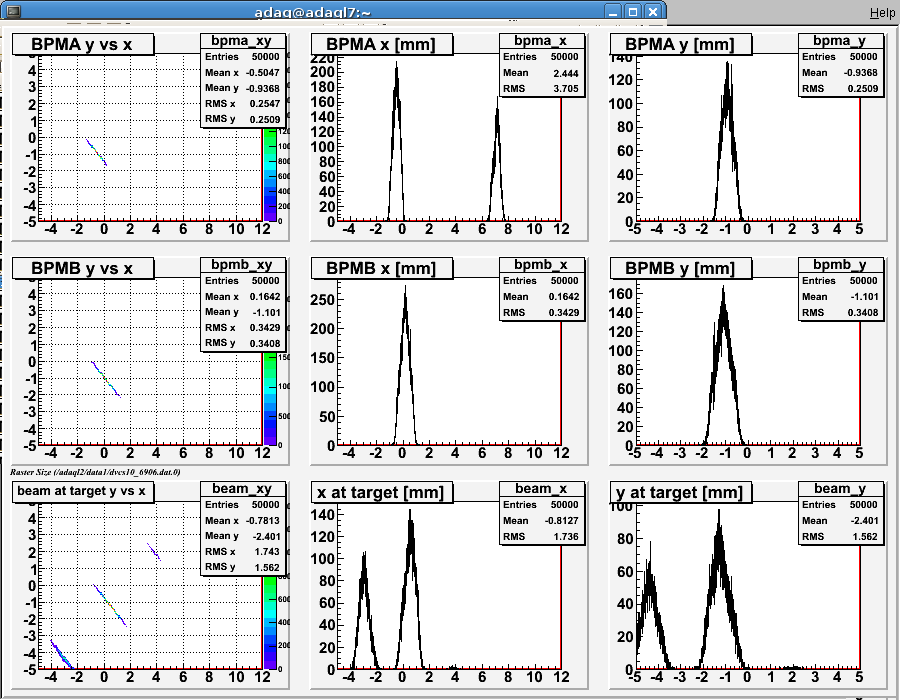Select the bpma_y stats box header
This screenshot has height=700, width=900.
pos(840,41)
